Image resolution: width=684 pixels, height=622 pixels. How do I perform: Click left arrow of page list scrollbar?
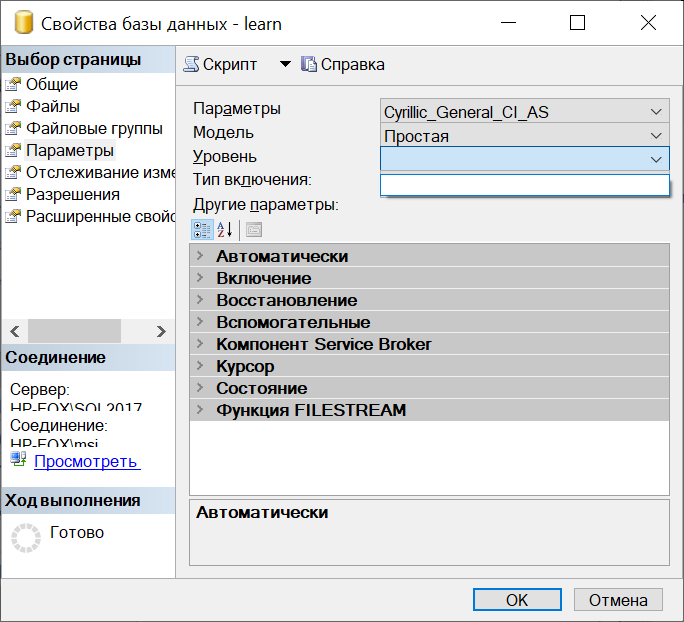coord(14,332)
